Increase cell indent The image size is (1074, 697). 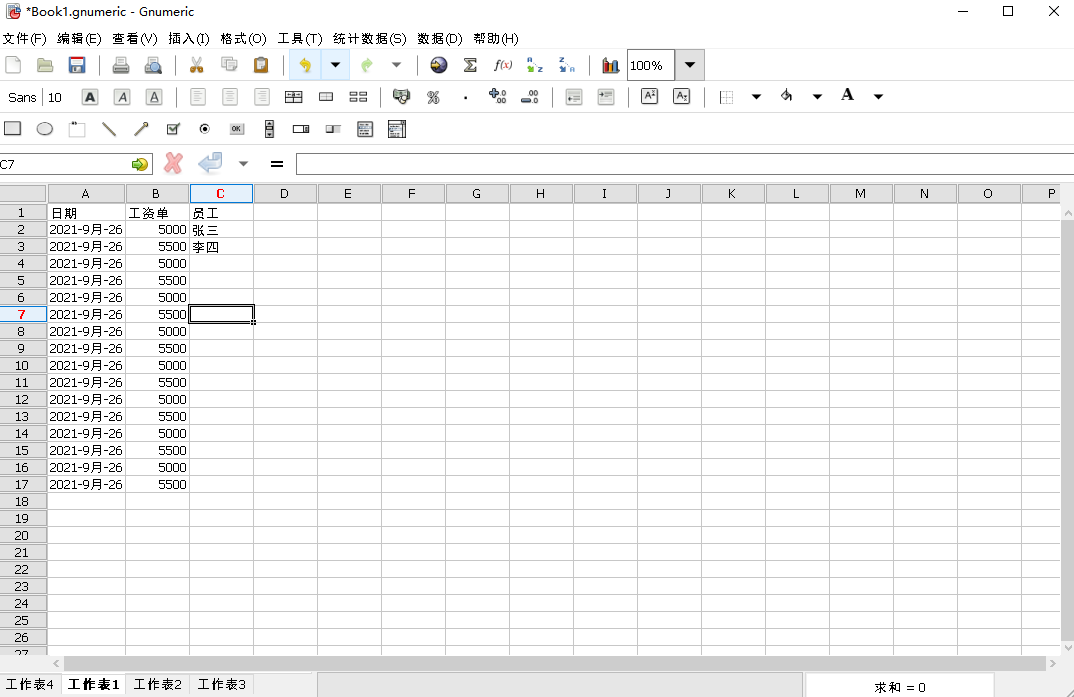click(605, 97)
